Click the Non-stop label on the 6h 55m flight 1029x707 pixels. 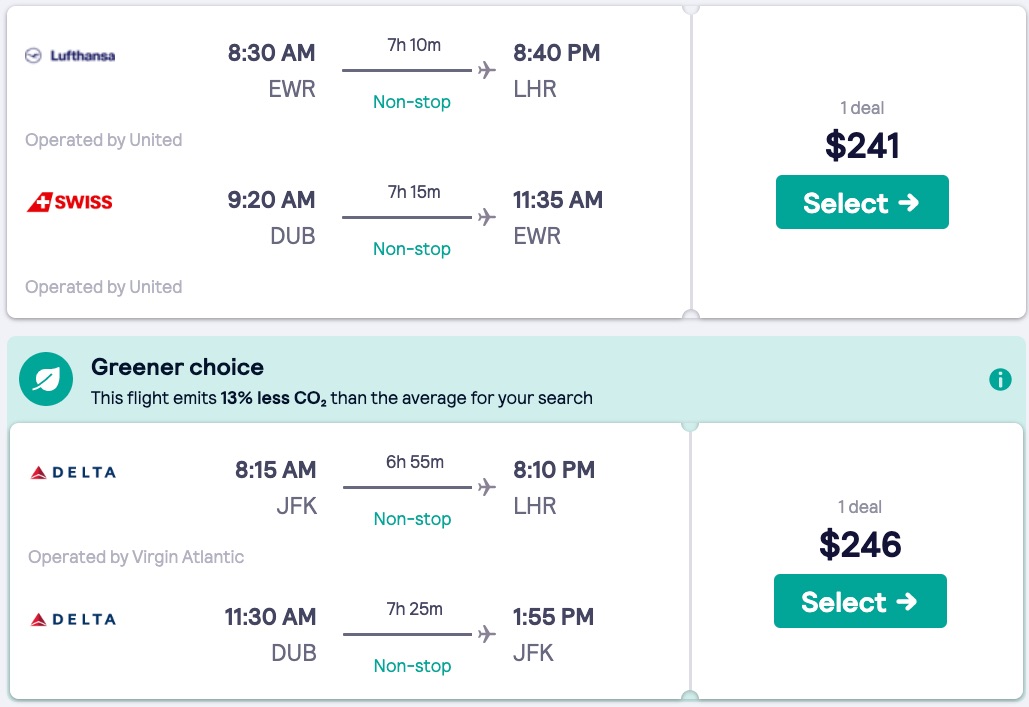click(412, 519)
